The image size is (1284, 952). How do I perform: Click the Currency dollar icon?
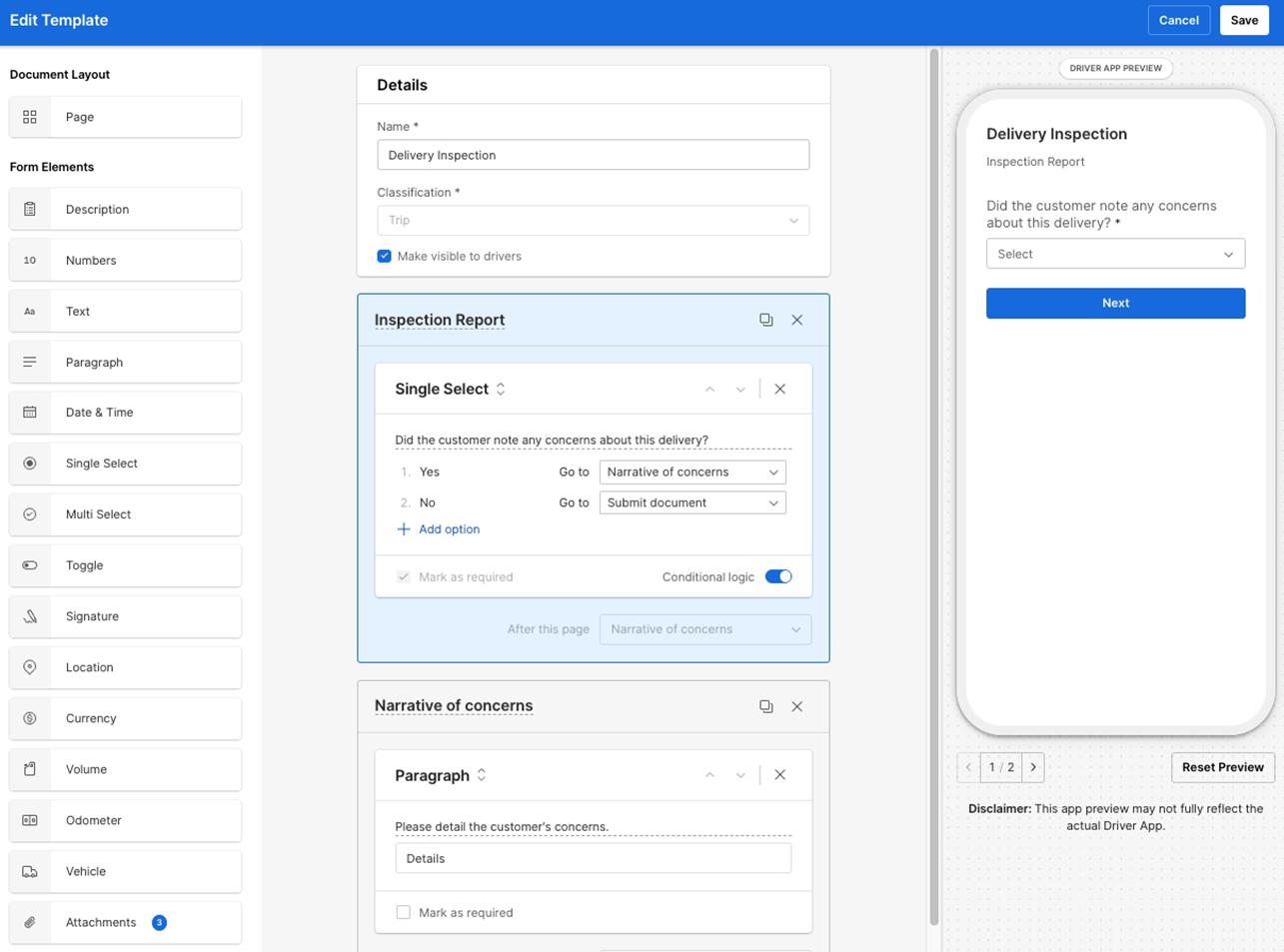pos(30,718)
